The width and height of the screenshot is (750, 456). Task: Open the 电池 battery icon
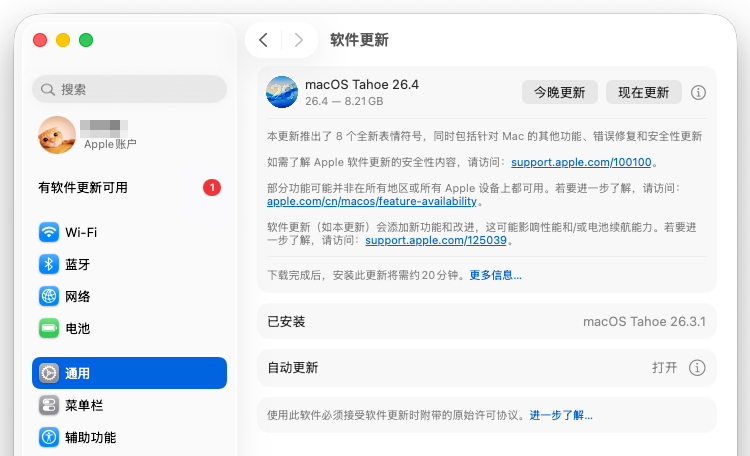pyautogui.click(x=49, y=328)
